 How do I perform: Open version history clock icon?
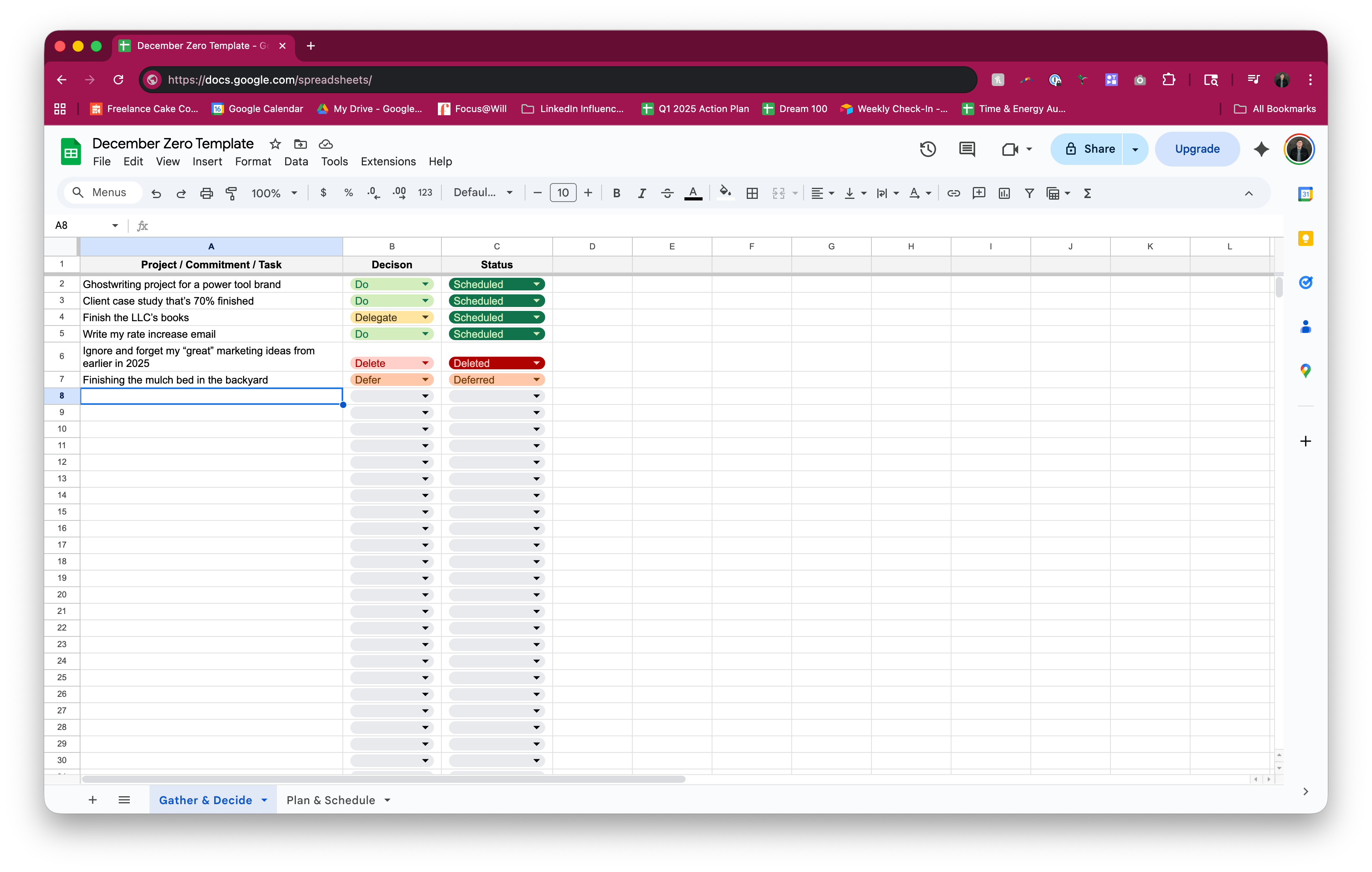(927, 149)
